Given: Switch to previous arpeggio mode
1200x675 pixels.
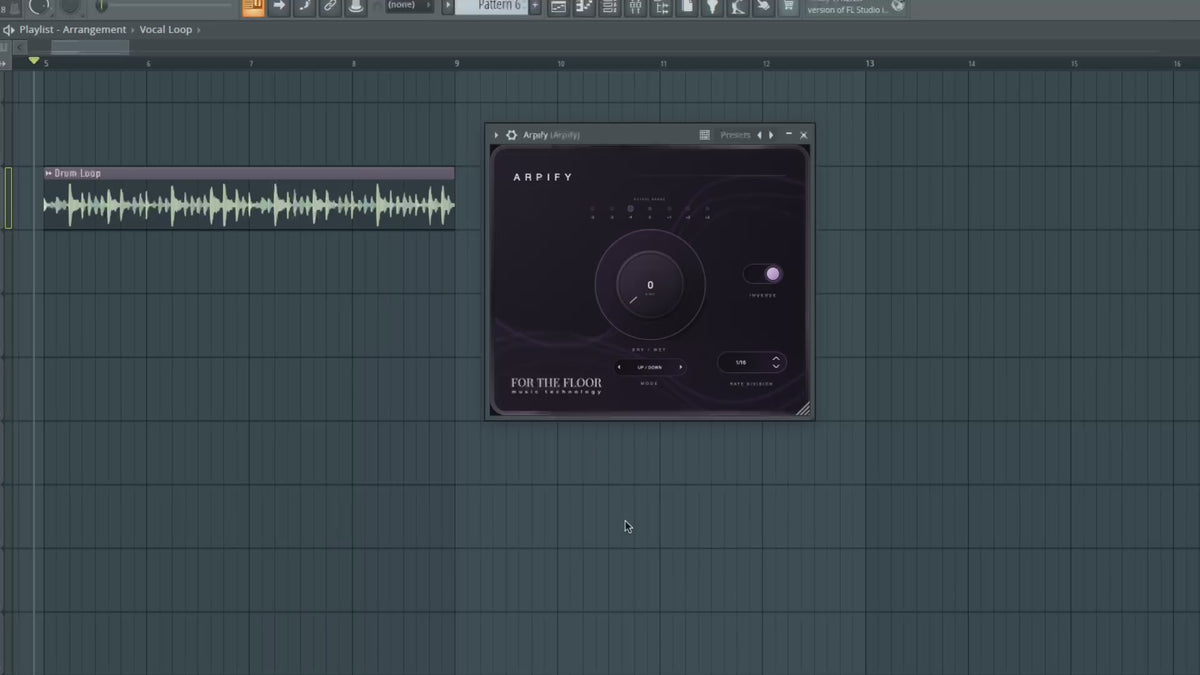Looking at the screenshot, I should click(619, 367).
